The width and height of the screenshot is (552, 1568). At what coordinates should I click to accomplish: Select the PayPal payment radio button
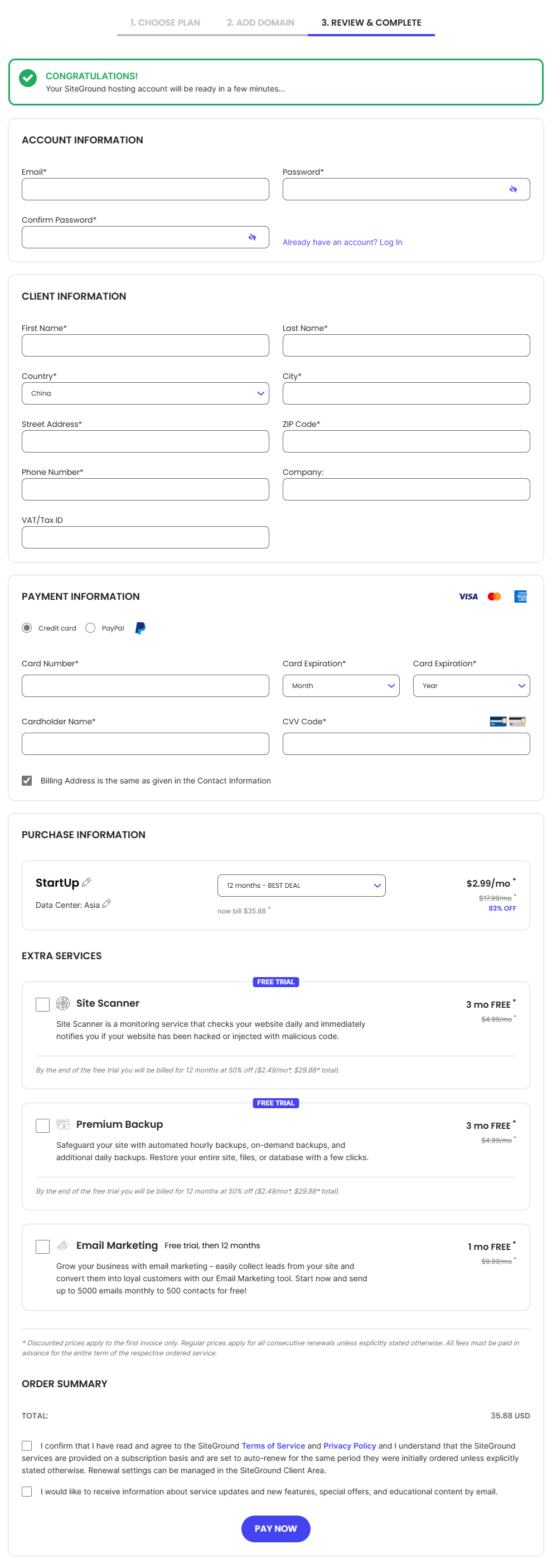90,628
